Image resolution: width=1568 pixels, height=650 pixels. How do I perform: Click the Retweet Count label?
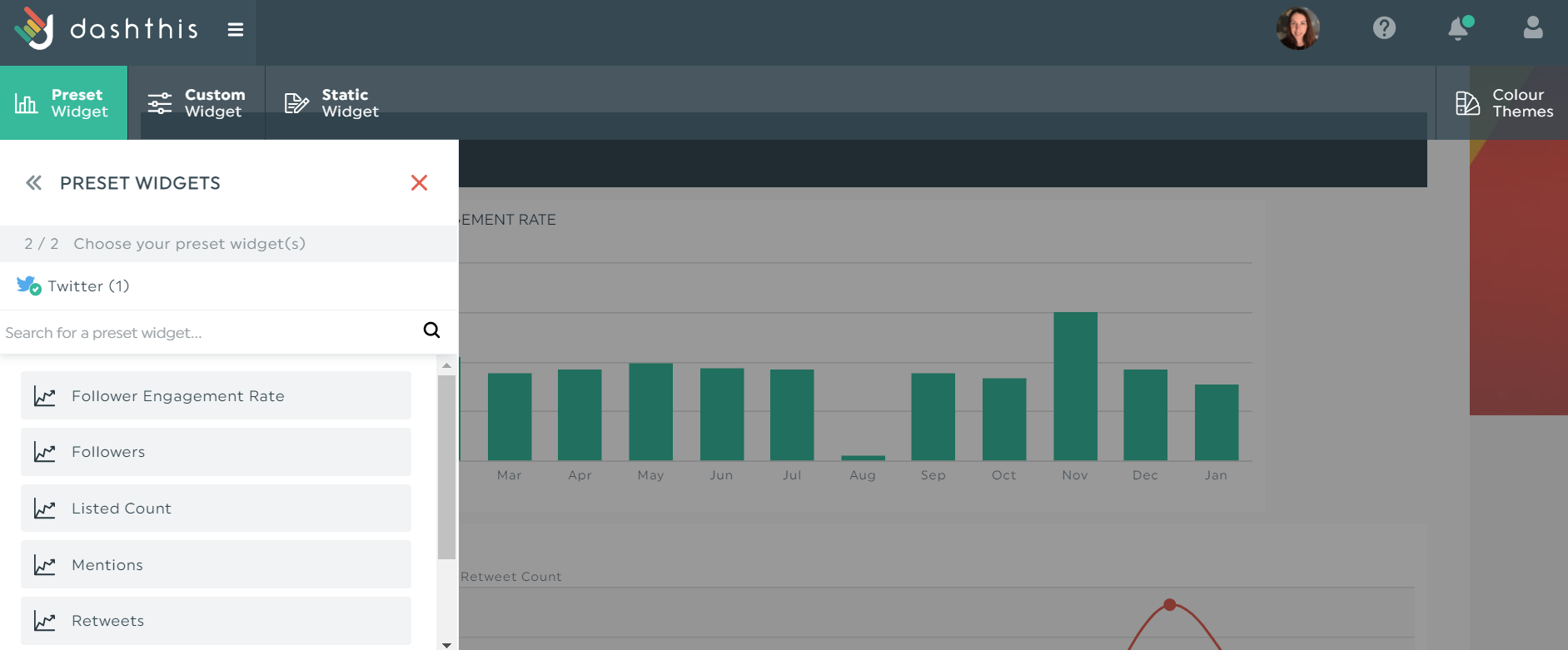coord(511,577)
